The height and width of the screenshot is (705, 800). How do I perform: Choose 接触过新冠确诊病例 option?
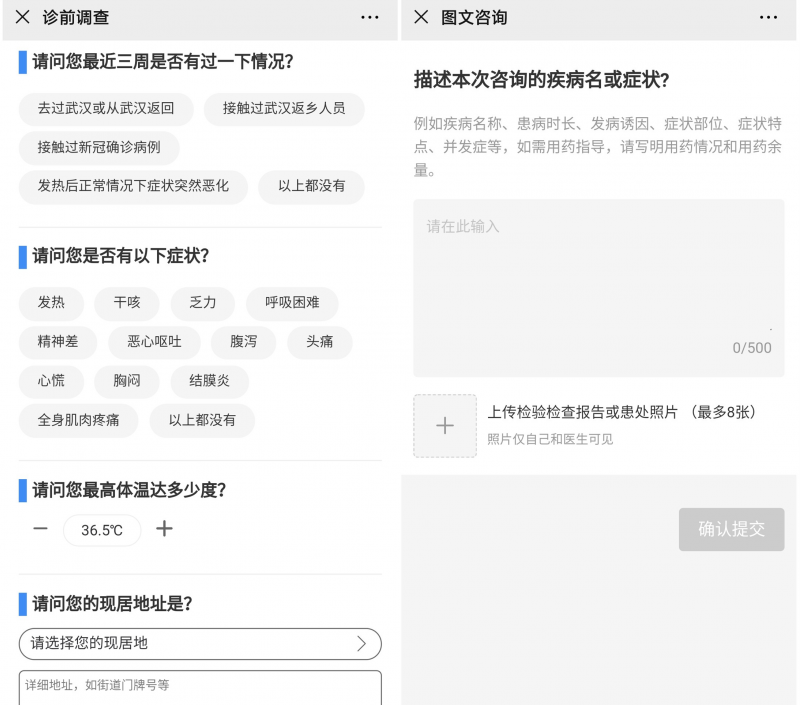[x=99, y=148]
